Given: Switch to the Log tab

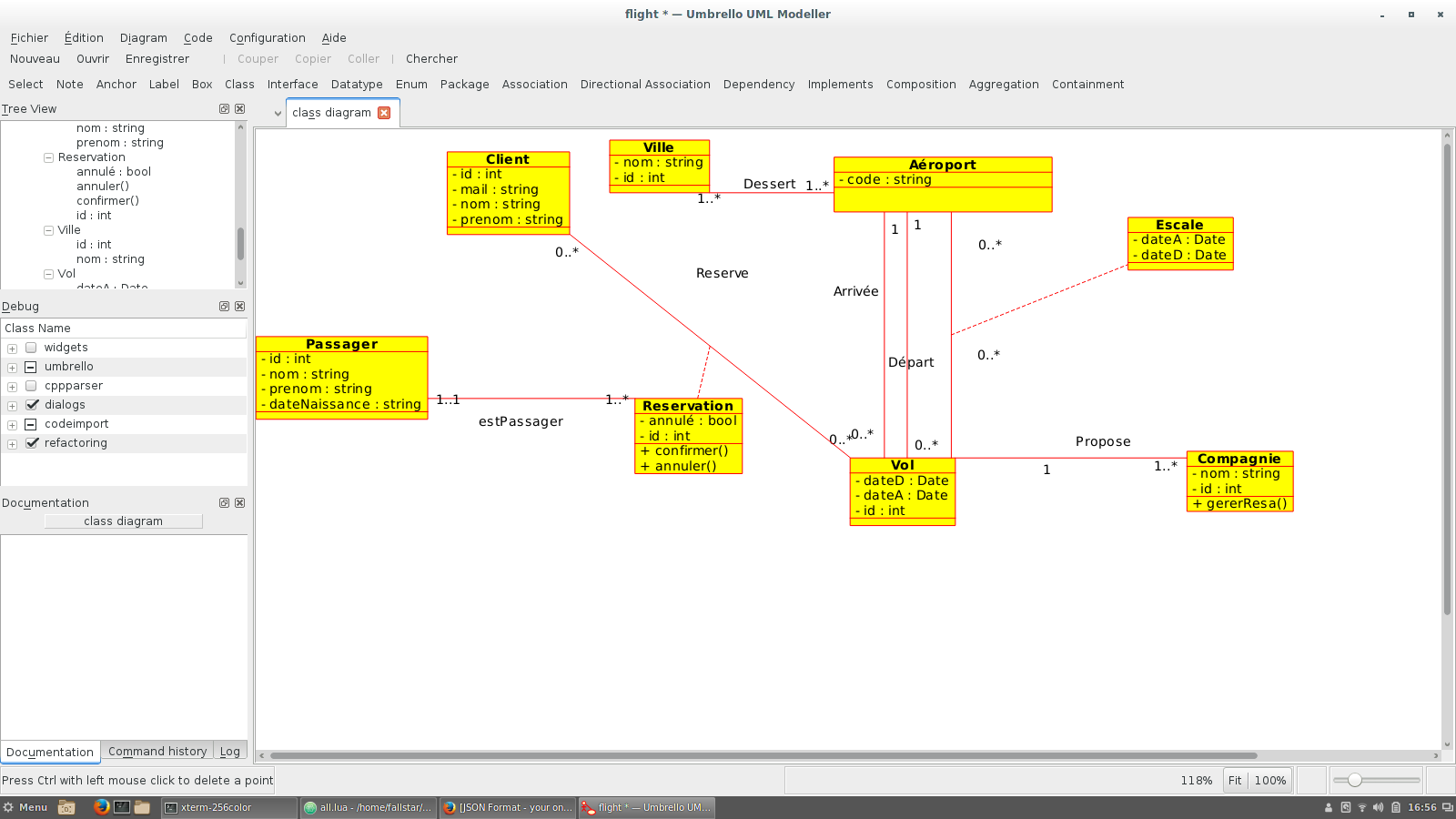Looking at the screenshot, I should click(x=230, y=752).
